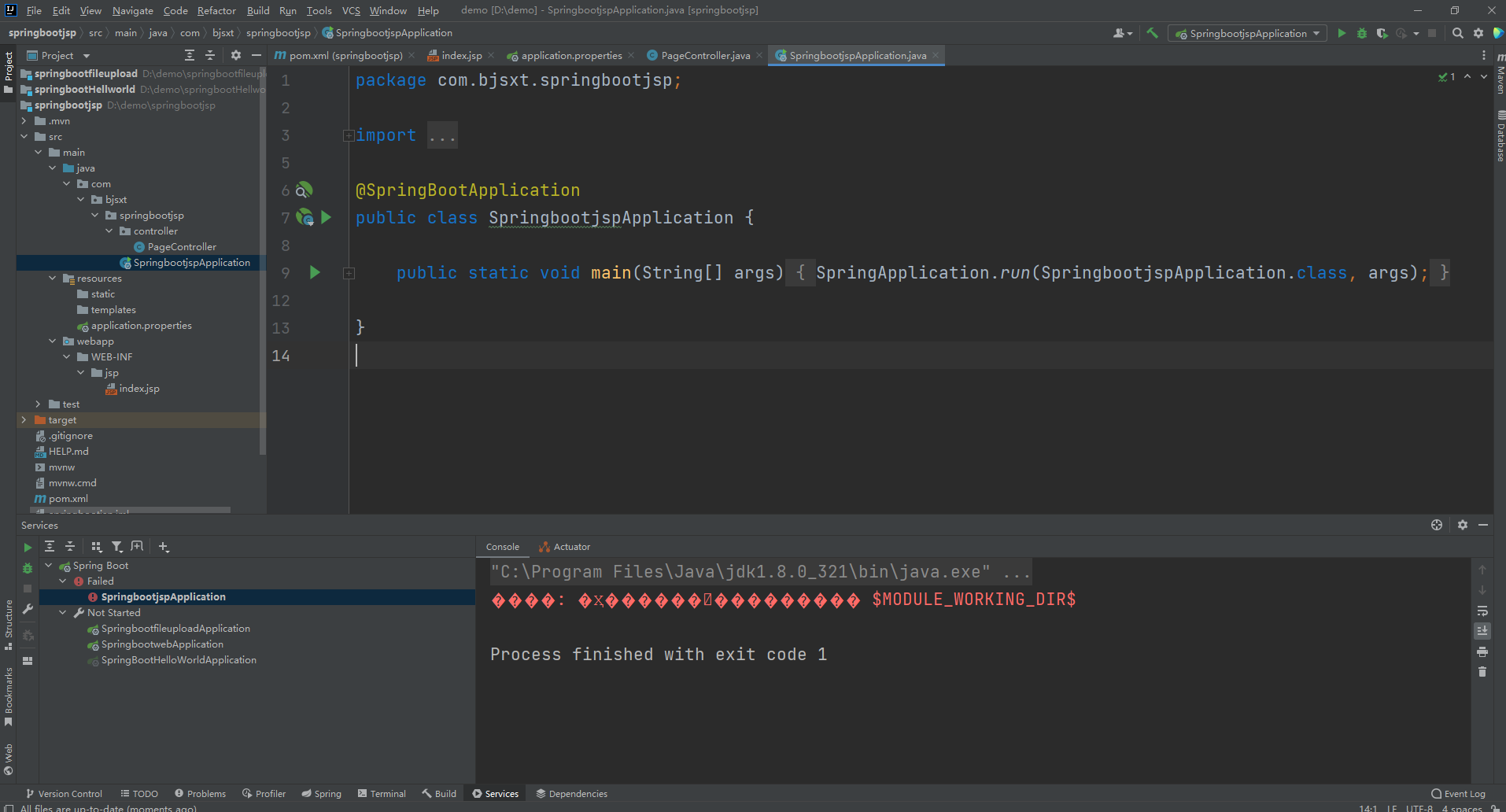Click Spring bean gutter icon on line 6
The image size is (1506, 812).
304,190
